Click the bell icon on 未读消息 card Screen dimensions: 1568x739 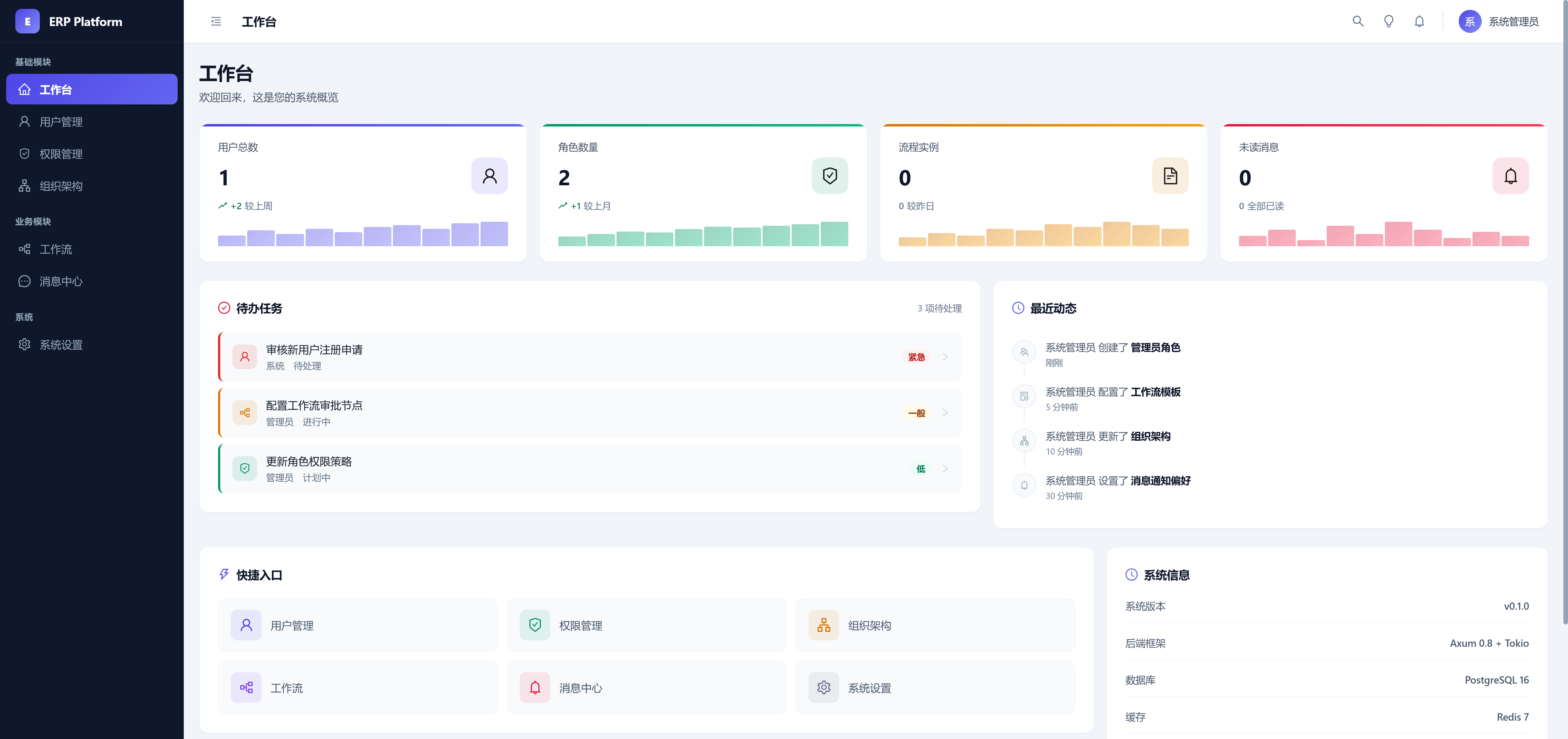[1510, 176]
